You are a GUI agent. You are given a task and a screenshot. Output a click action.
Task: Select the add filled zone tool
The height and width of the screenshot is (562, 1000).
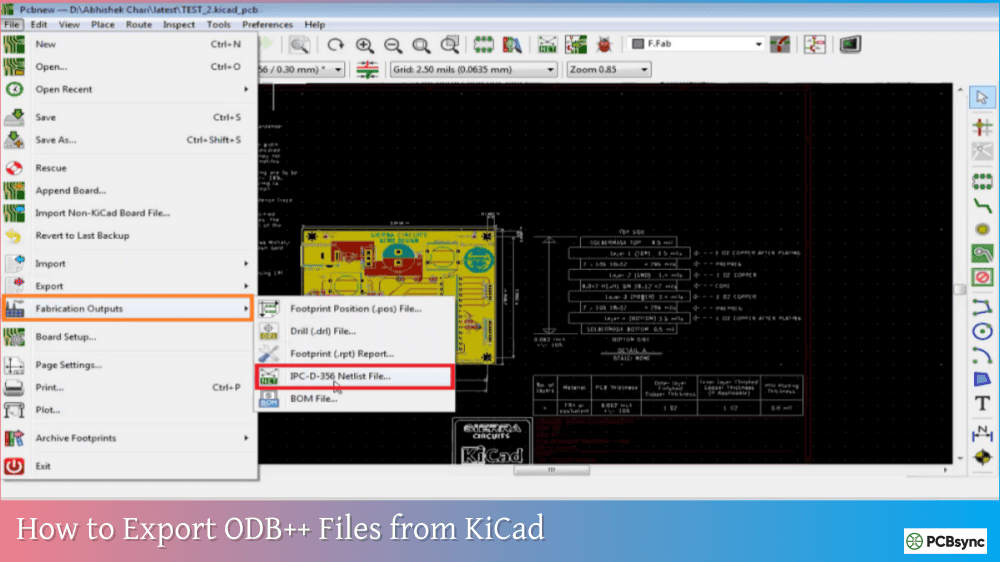coord(982,253)
